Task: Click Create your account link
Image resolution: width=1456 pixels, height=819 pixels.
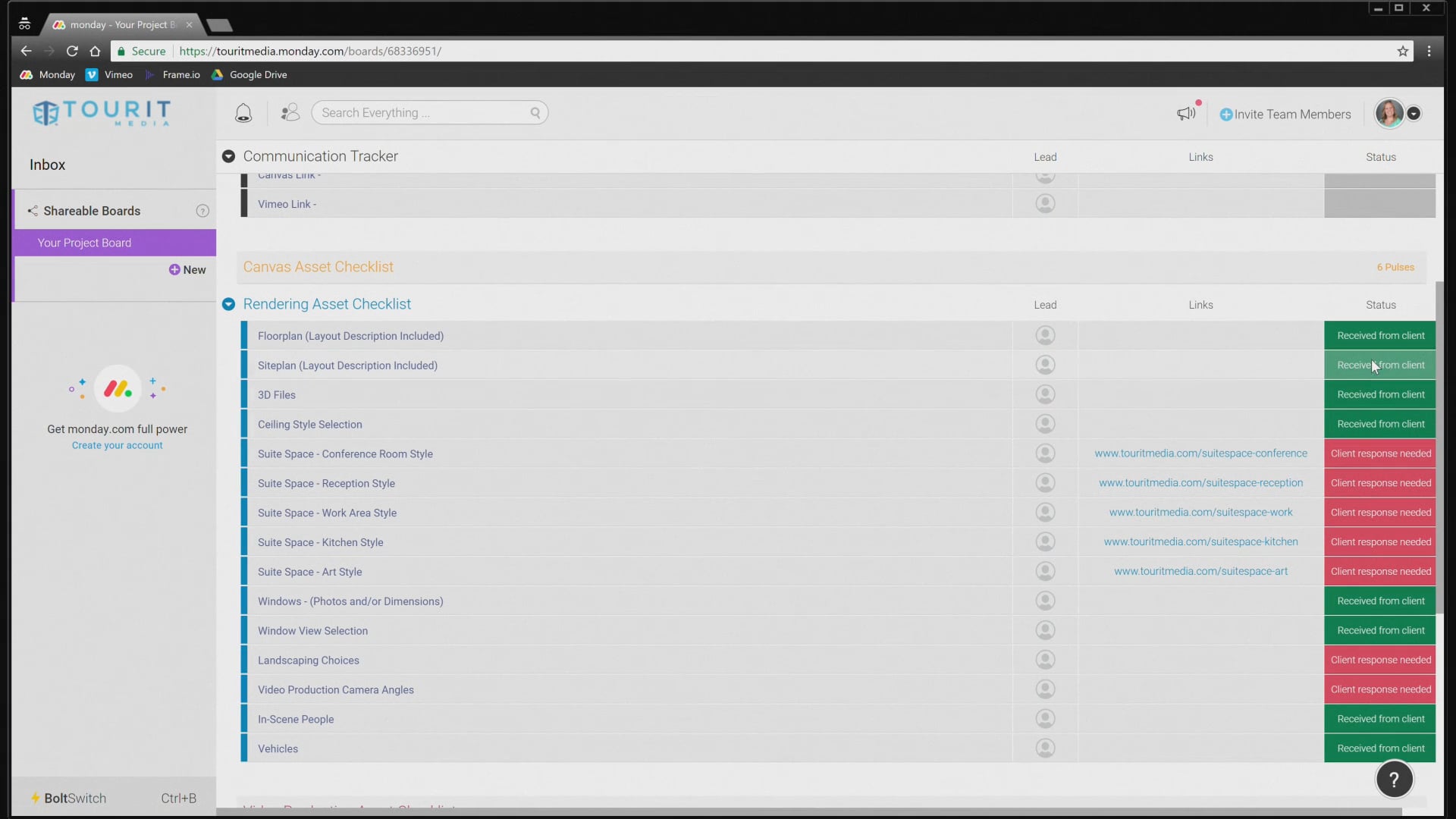Action: tap(117, 445)
